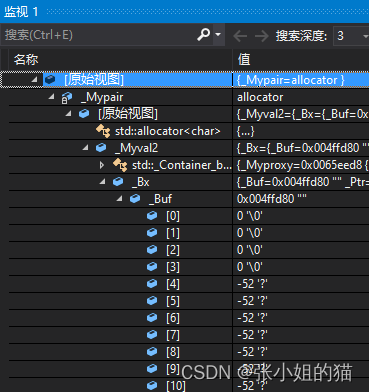Click the 值 column header
This screenshot has height=392, width=369.
[244, 60]
